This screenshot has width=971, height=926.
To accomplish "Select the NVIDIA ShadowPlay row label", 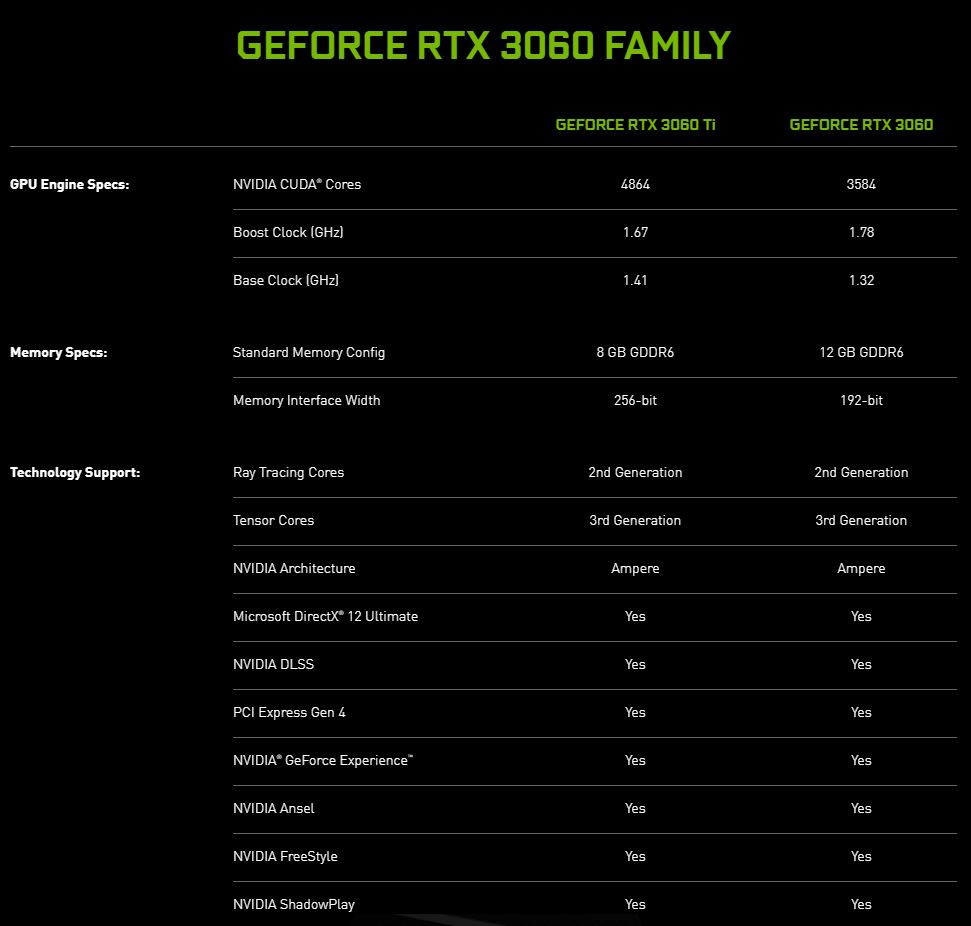I will coord(294,904).
